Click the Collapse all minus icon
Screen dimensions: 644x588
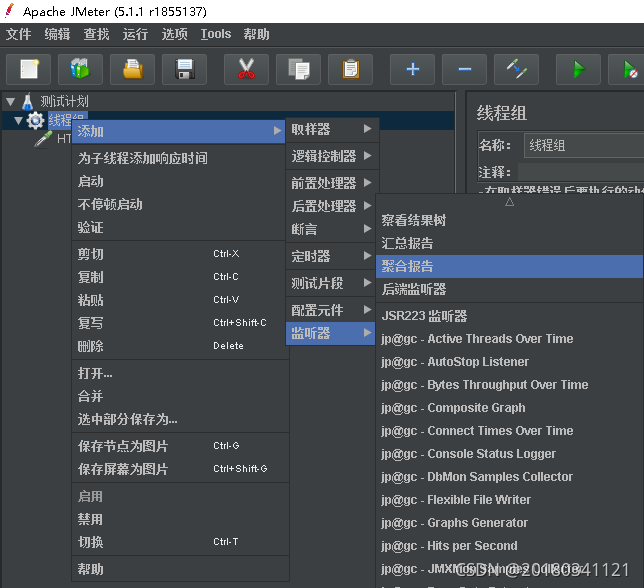coord(465,69)
